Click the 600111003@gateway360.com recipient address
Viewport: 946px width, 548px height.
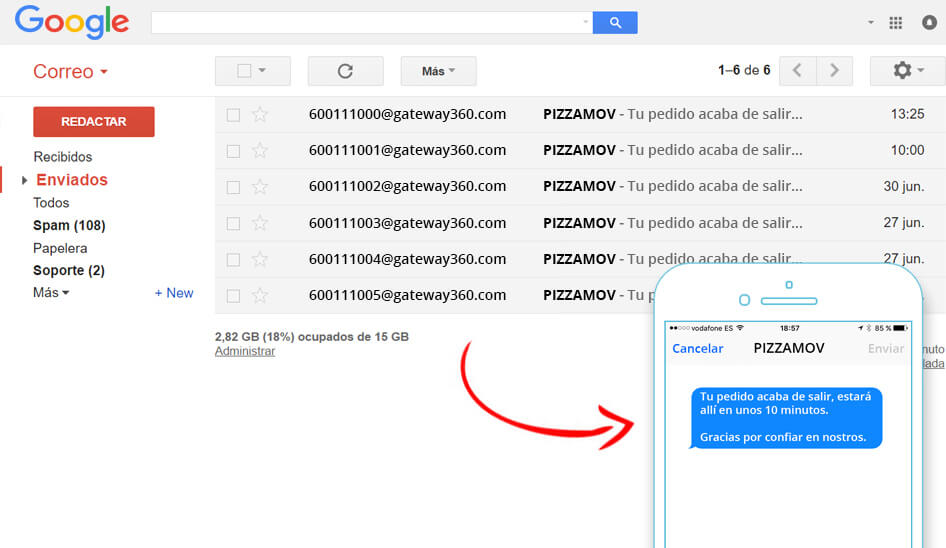pyautogui.click(x=407, y=223)
